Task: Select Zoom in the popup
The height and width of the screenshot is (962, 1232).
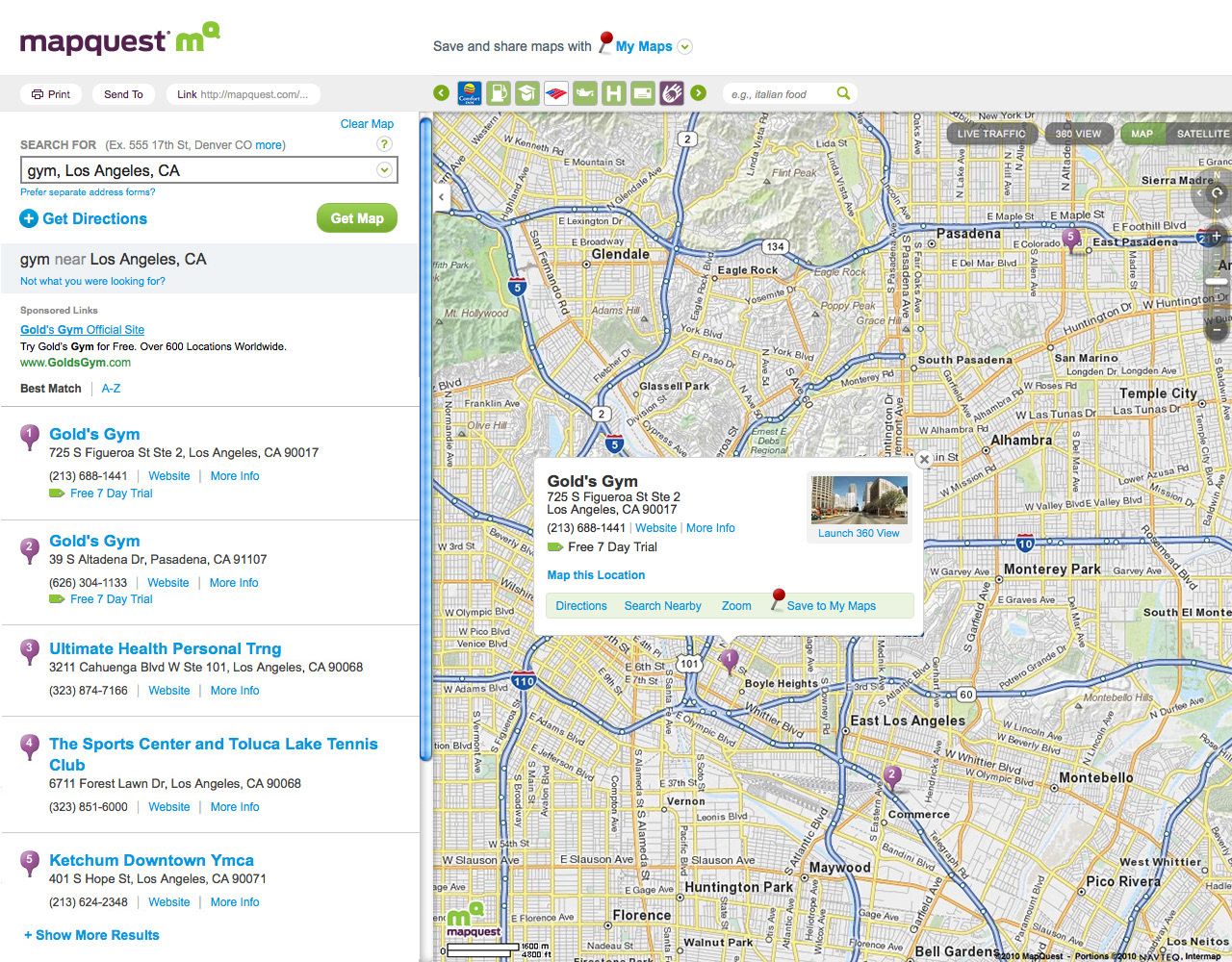Action: point(736,606)
